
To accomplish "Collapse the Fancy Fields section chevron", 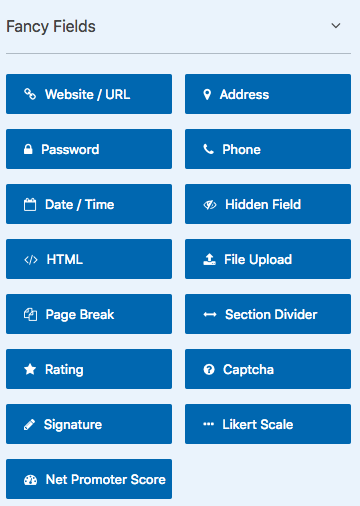I will coord(336,26).
